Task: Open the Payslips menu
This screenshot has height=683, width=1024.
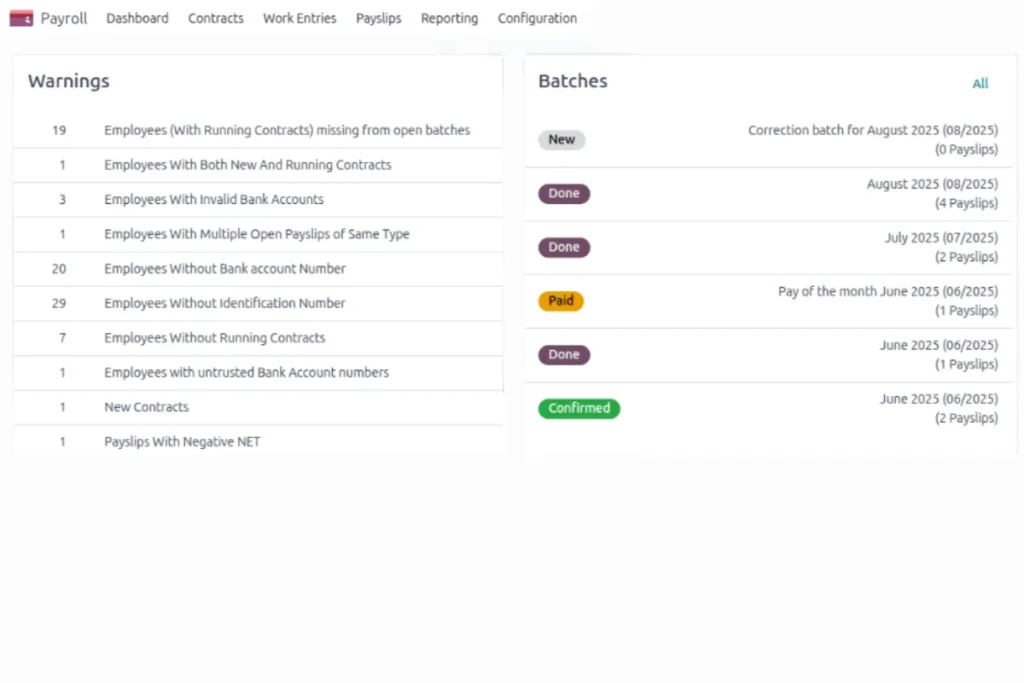Action: [x=378, y=18]
